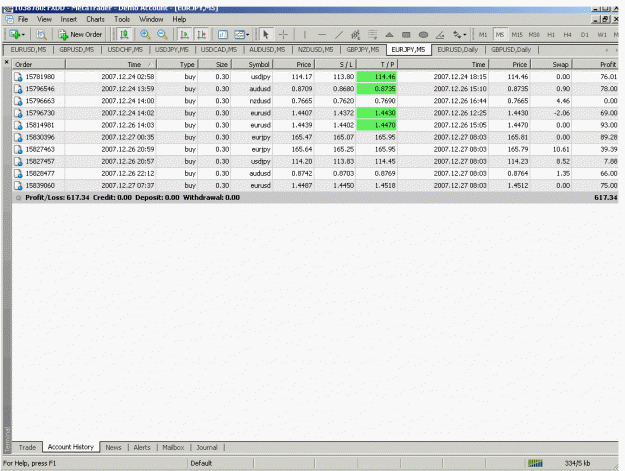Viewport: 625px width, 471px height.
Task: Select the Profit/Loss: 617.34 summary row
Action: tap(315, 198)
